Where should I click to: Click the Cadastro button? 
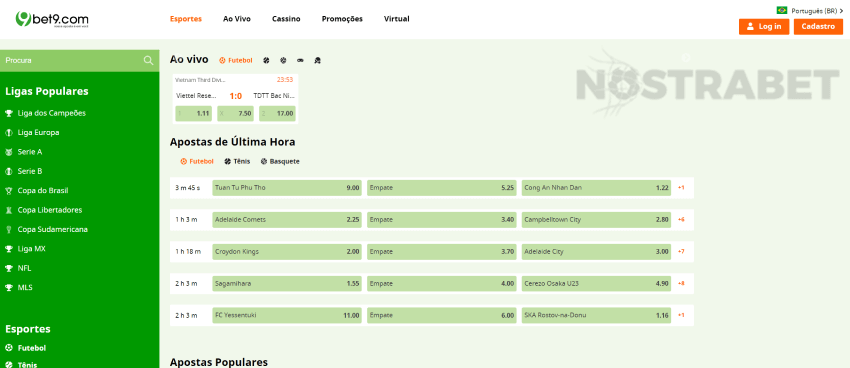818,27
